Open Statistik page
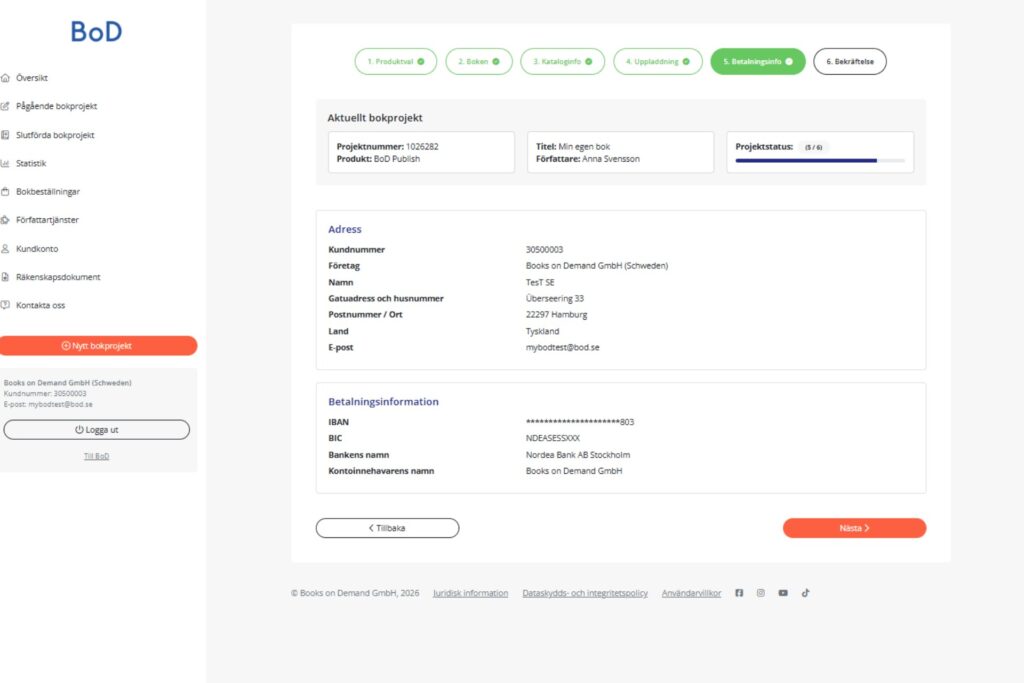The width and height of the screenshot is (1024, 683). (x=31, y=163)
